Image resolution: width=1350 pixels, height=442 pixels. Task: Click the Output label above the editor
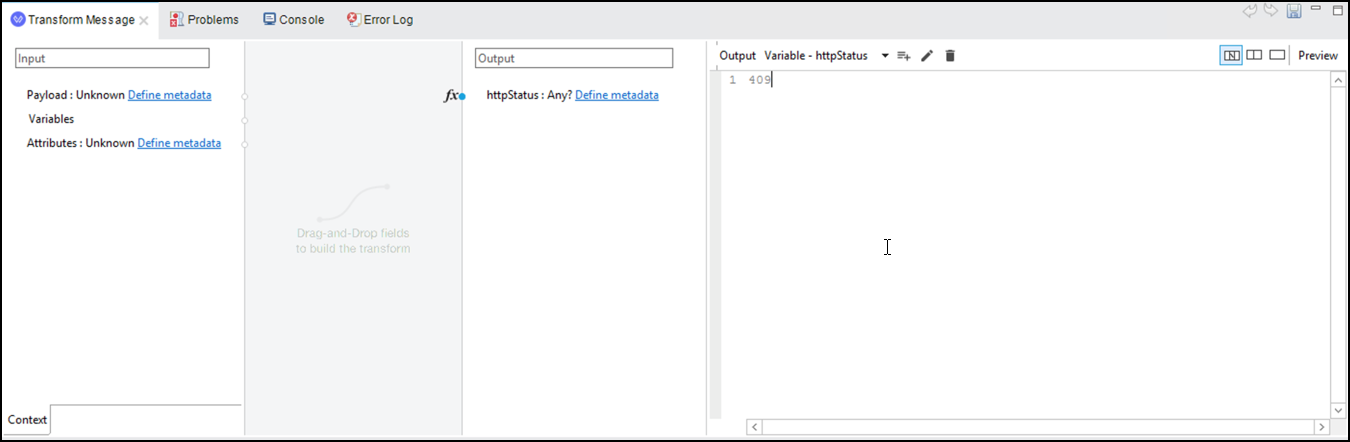(x=738, y=56)
